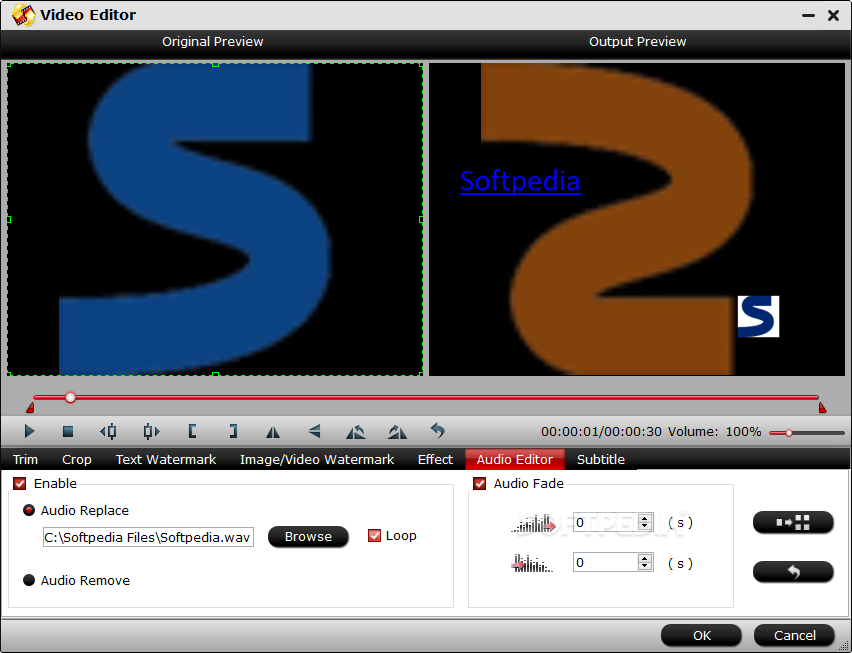This screenshot has width=852, height=653.
Task: Click the timeline playhead knob
Action: click(x=70, y=398)
